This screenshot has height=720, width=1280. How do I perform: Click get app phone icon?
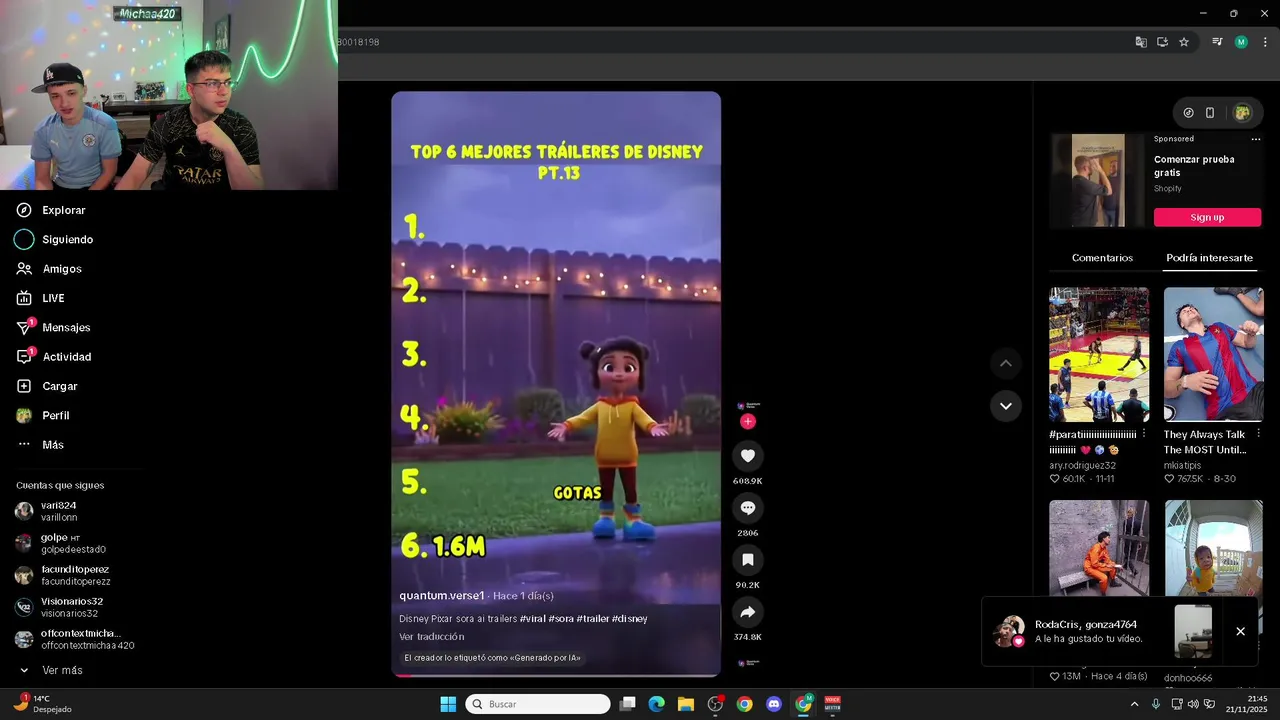pyautogui.click(x=1210, y=113)
